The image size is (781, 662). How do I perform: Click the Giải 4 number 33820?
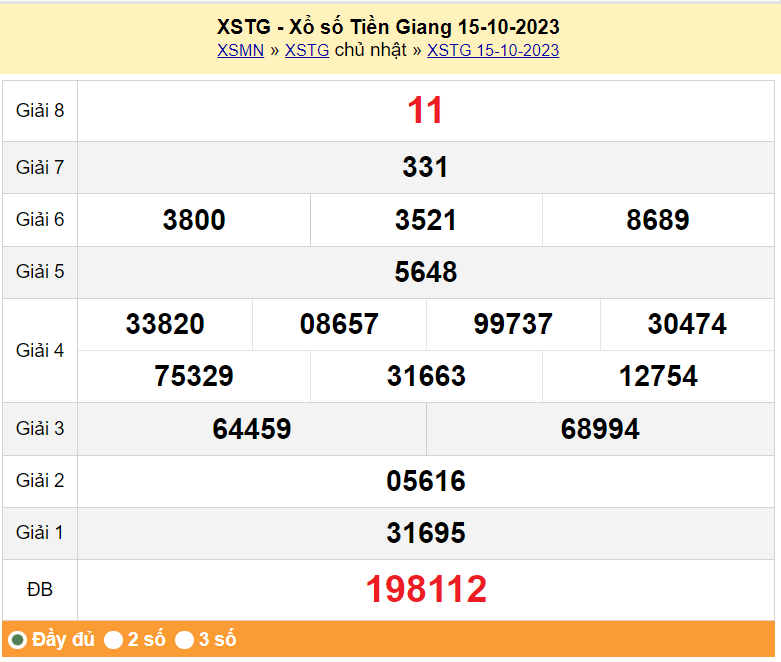click(165, 324)
